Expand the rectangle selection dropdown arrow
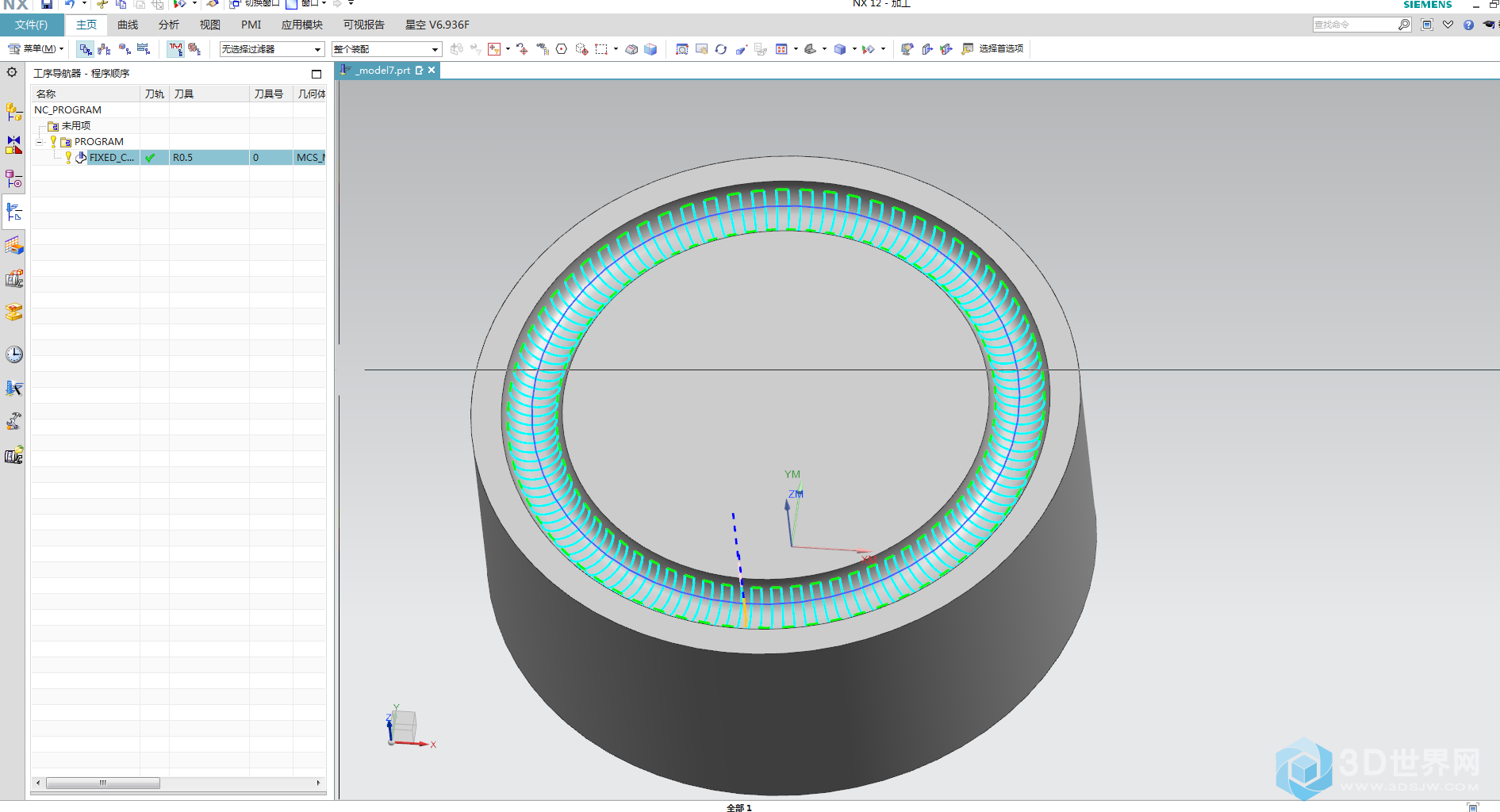1500x812 pixels. (616, 49)
